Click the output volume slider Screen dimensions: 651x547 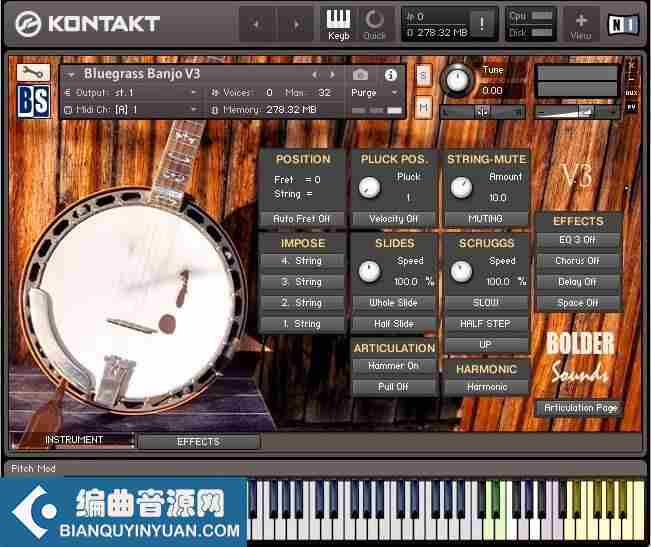click(x=577, y=112)
